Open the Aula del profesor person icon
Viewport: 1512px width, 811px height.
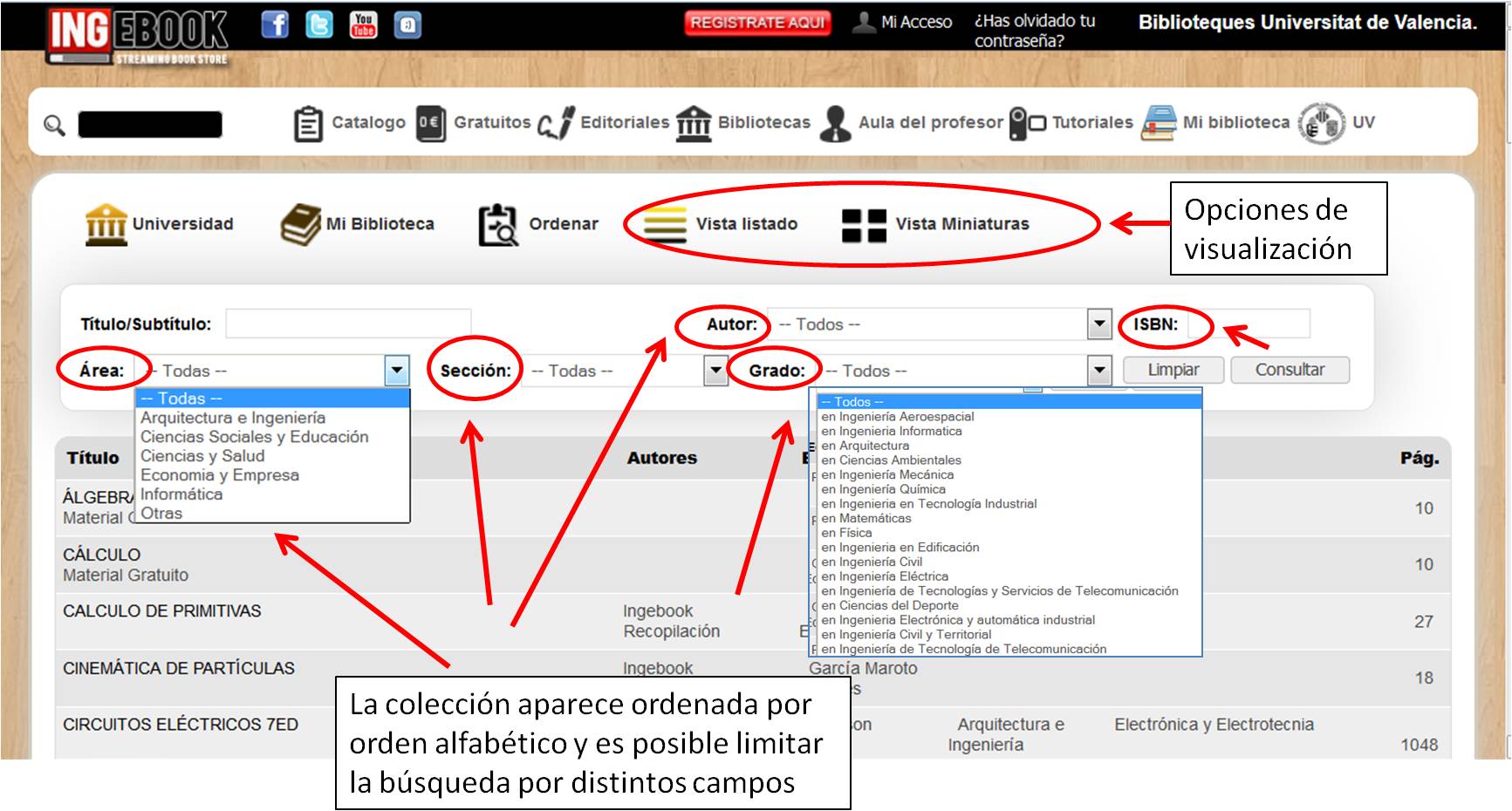(x=836, y=123)
